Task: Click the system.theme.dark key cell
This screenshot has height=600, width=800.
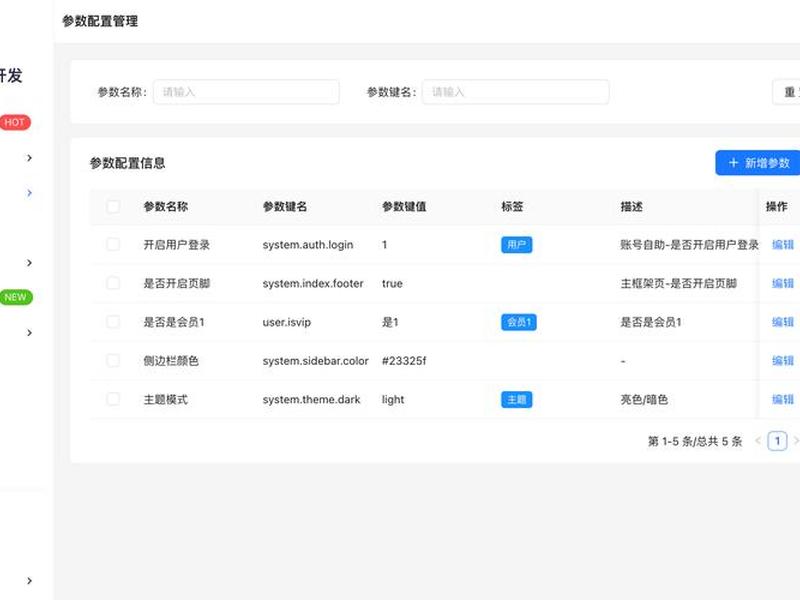Action: point(311,399)
